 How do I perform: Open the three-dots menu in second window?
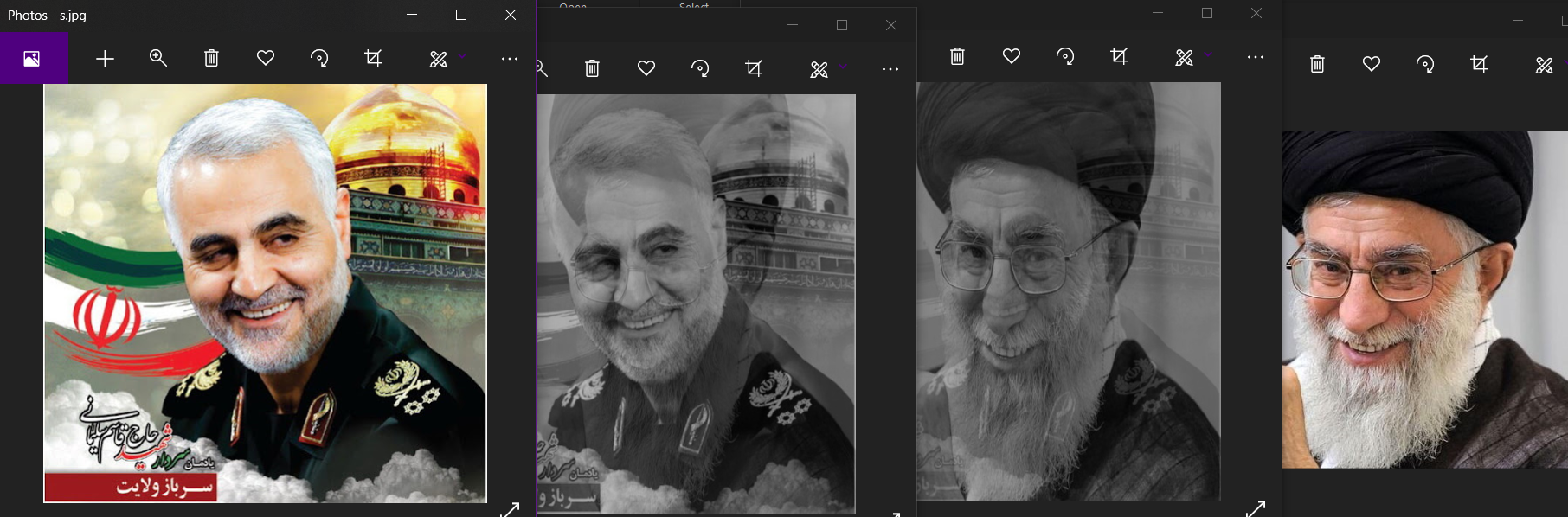pyautogui.click(x=890, y=69)
